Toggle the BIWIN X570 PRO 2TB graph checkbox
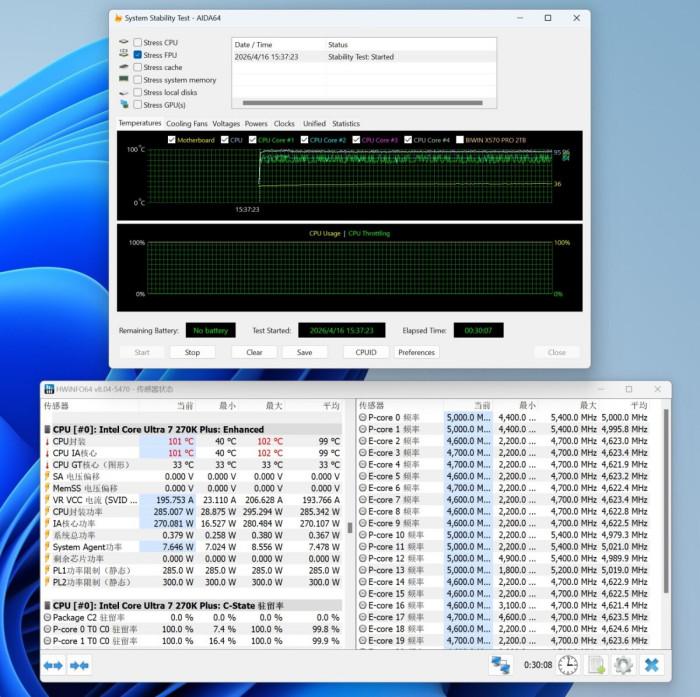This screenshot has height=697, width=700. [461, 140]
